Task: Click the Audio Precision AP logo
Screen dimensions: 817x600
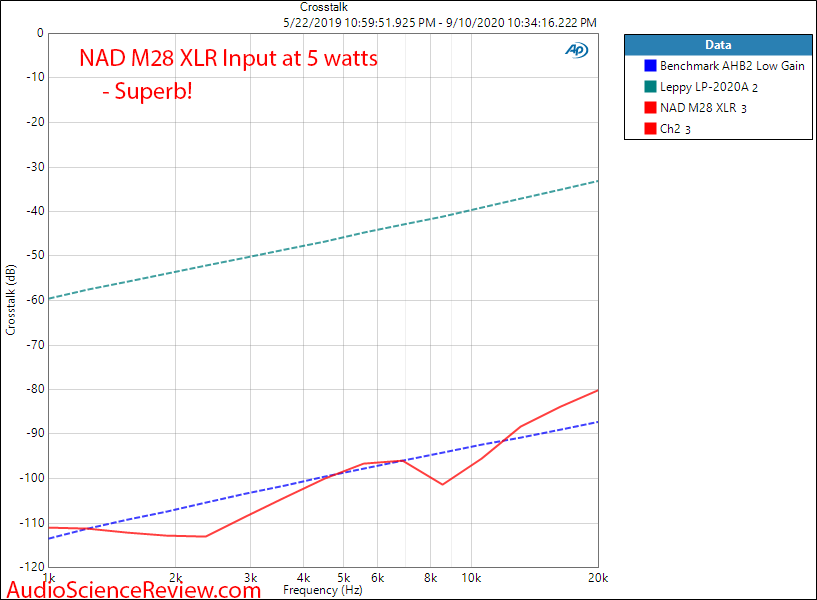Action: click(577, 50)
